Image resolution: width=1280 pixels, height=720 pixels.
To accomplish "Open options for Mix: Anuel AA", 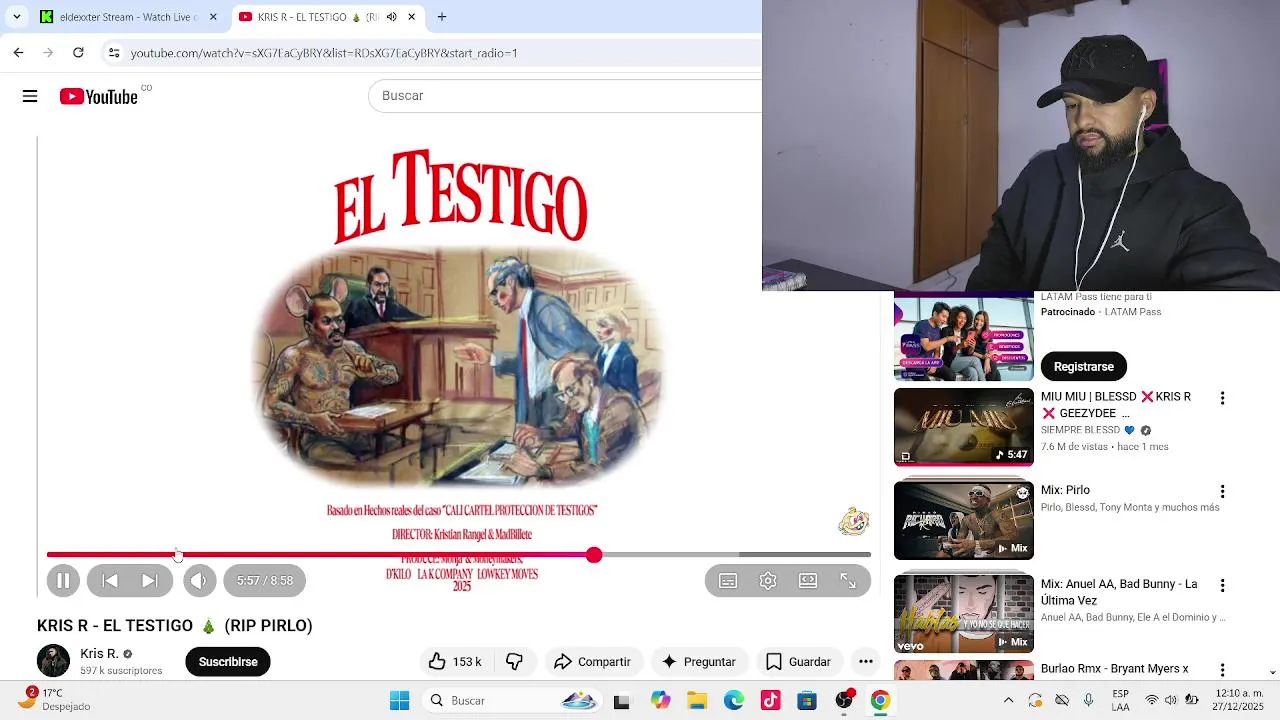I will [x=1222, y=586].
